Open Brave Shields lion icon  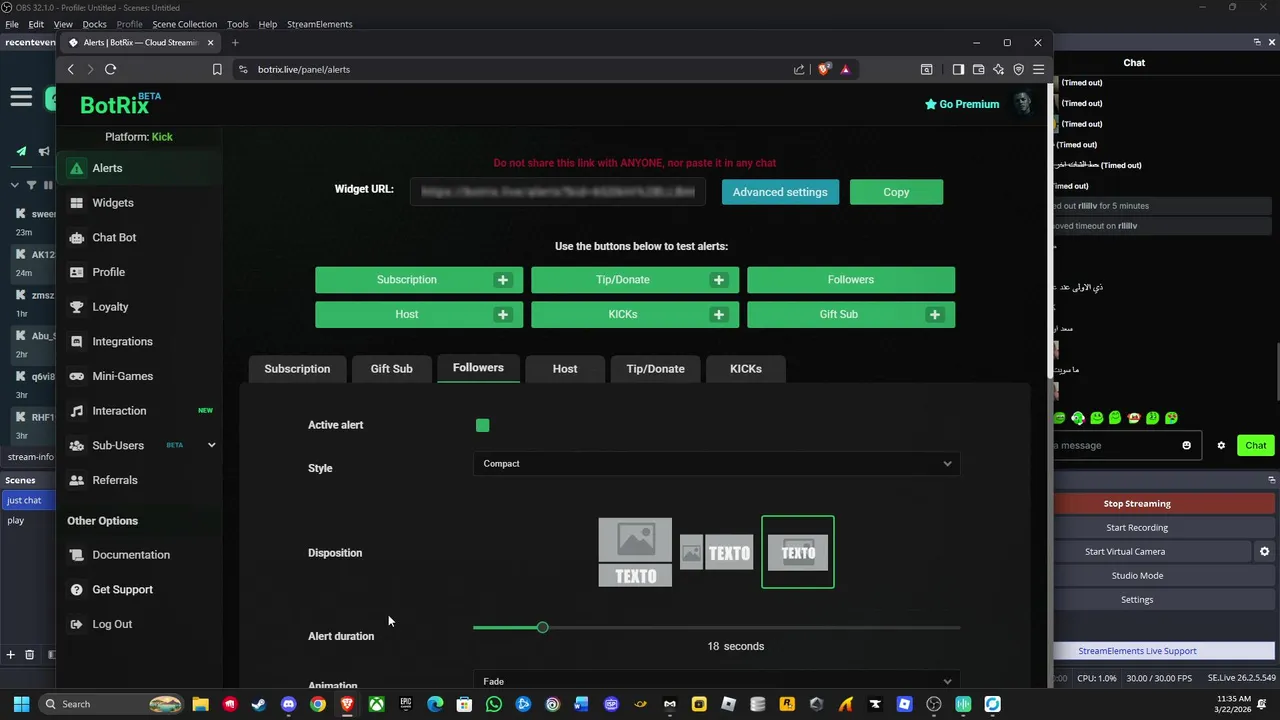[823, 69]
